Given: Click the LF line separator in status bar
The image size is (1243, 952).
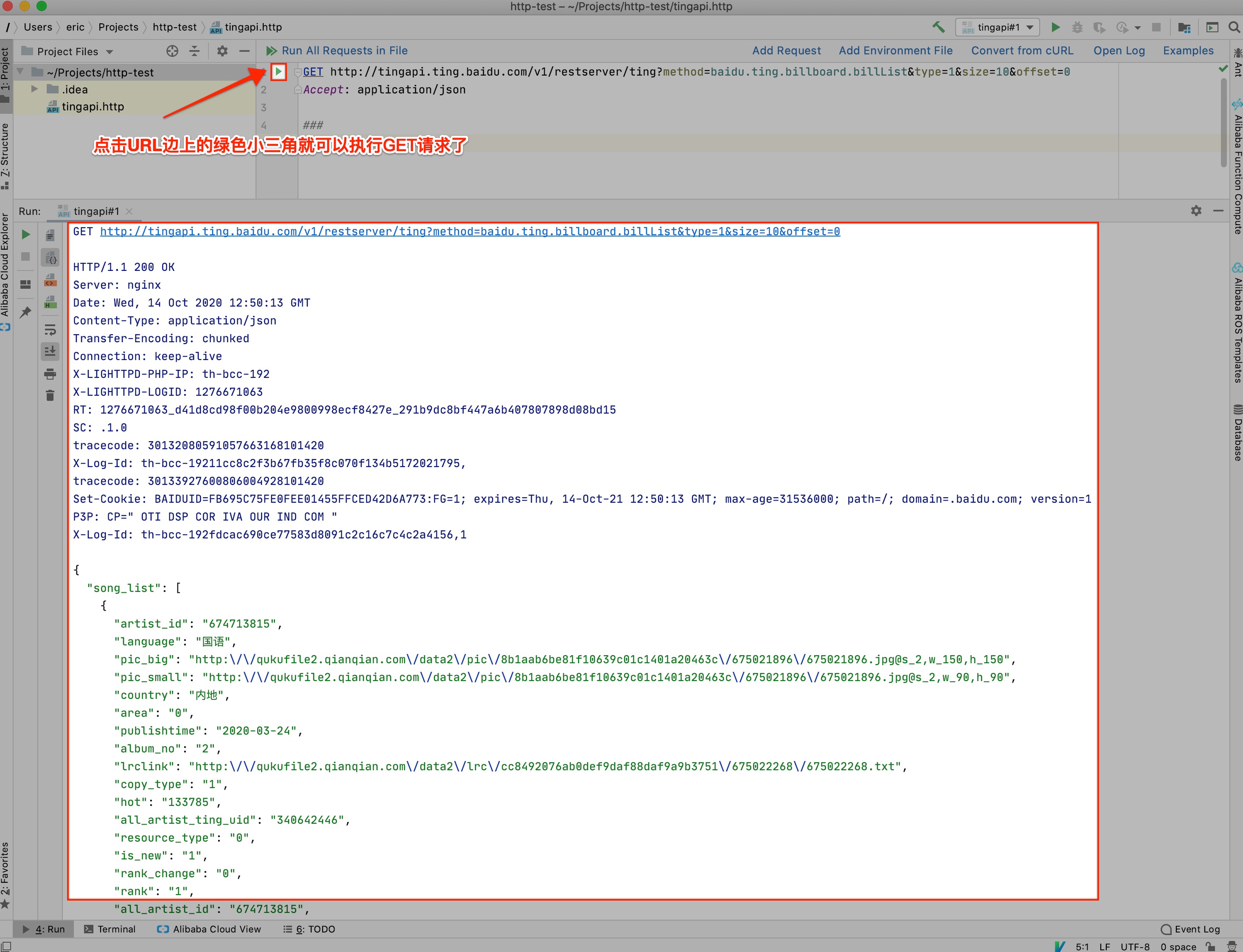Looking at the screenshot, I should tap(1104, 946).
